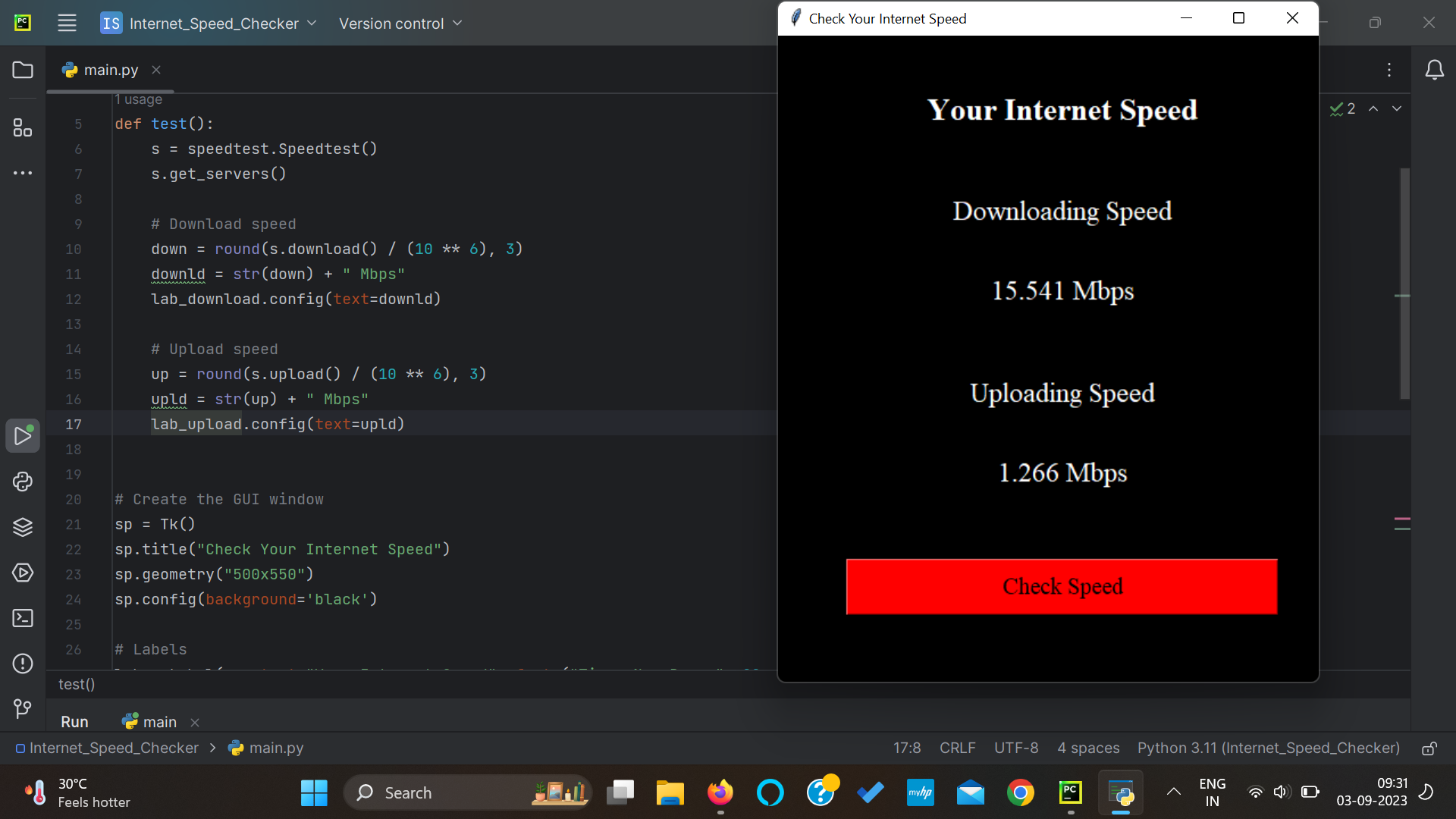1456x819 pixels.
Task: Open the Python Console sidebar icon
Action: [x=23, y=482]
